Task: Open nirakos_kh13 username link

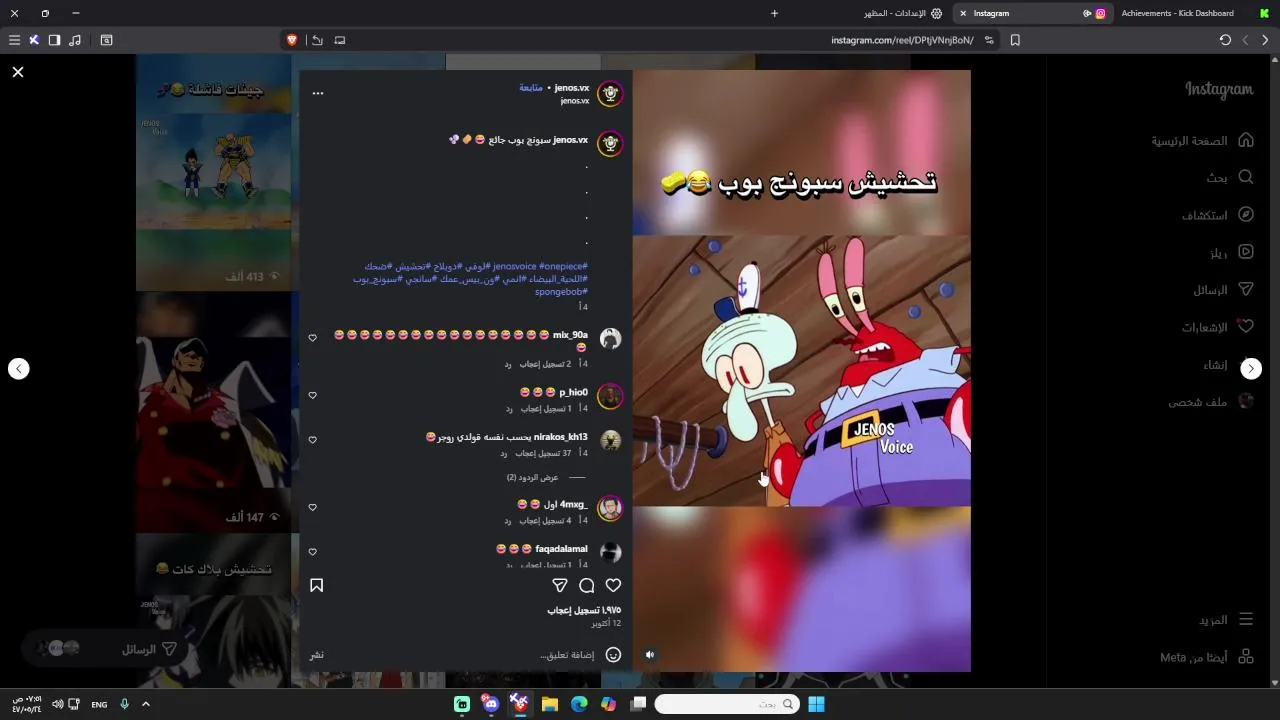Action: [561, 437]
